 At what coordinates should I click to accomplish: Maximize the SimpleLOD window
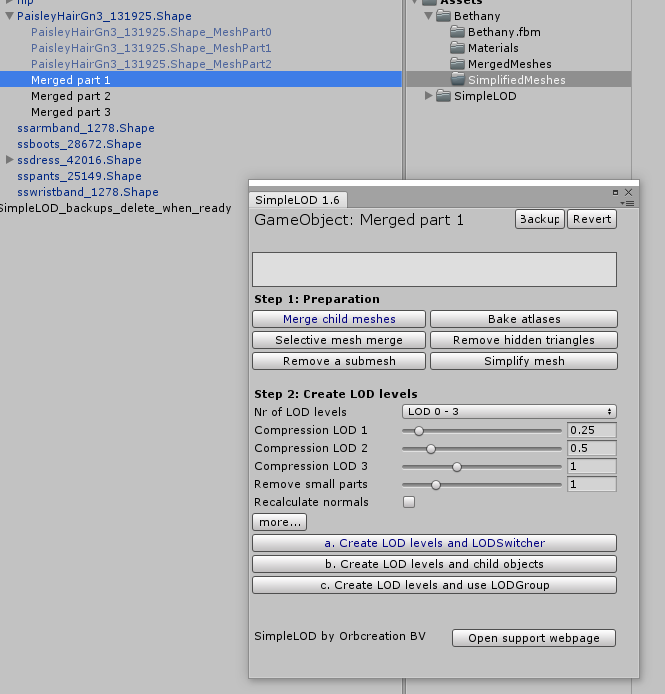(x=615, y=192)
